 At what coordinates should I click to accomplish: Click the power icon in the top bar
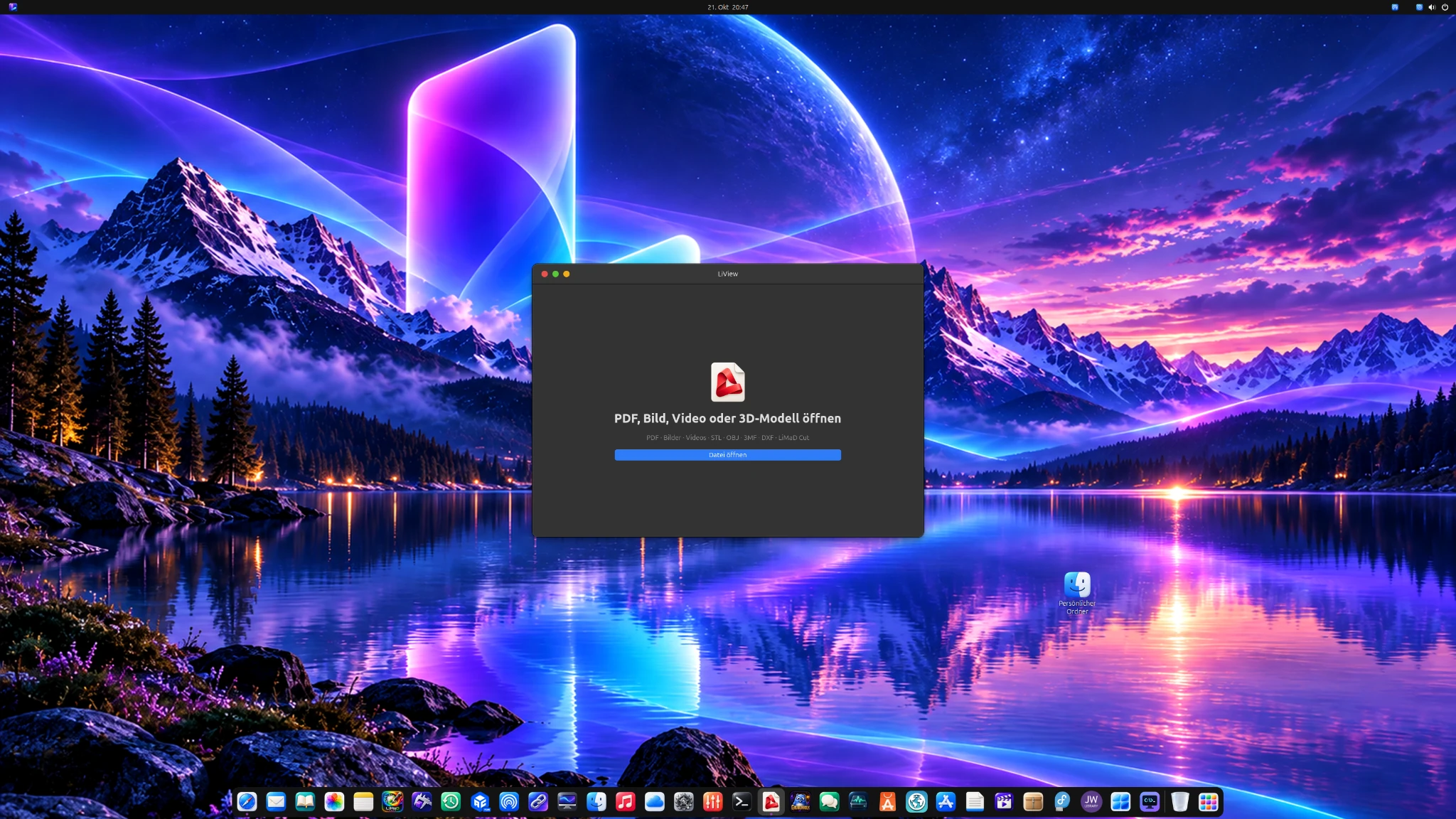(x=1445, y=7)
